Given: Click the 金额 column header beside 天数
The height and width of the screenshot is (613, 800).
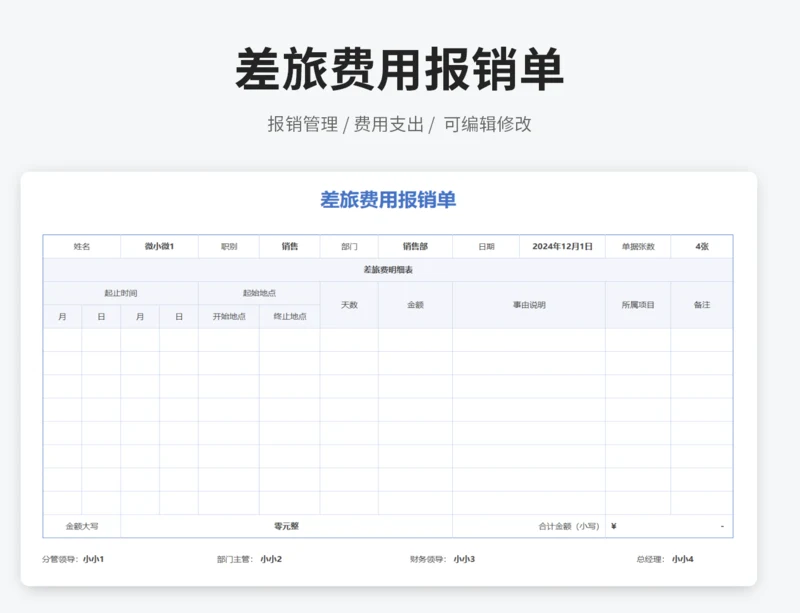Looking at the screenshot, I should coord(415,305).
